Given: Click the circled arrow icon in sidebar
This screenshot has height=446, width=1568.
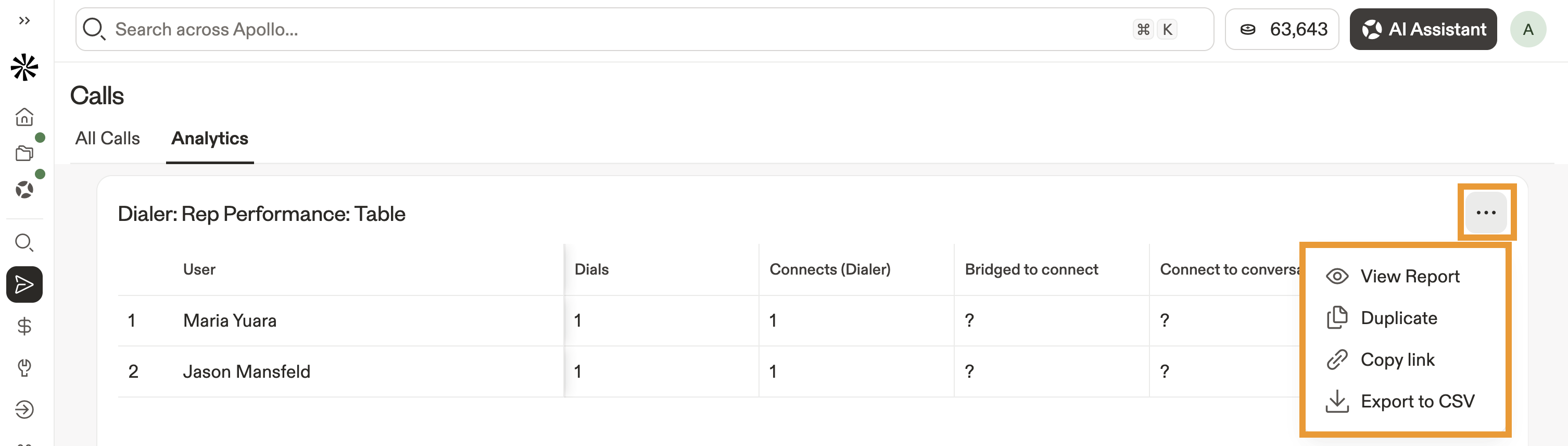Looking at the screenshot, I should (x=24, y=410).
